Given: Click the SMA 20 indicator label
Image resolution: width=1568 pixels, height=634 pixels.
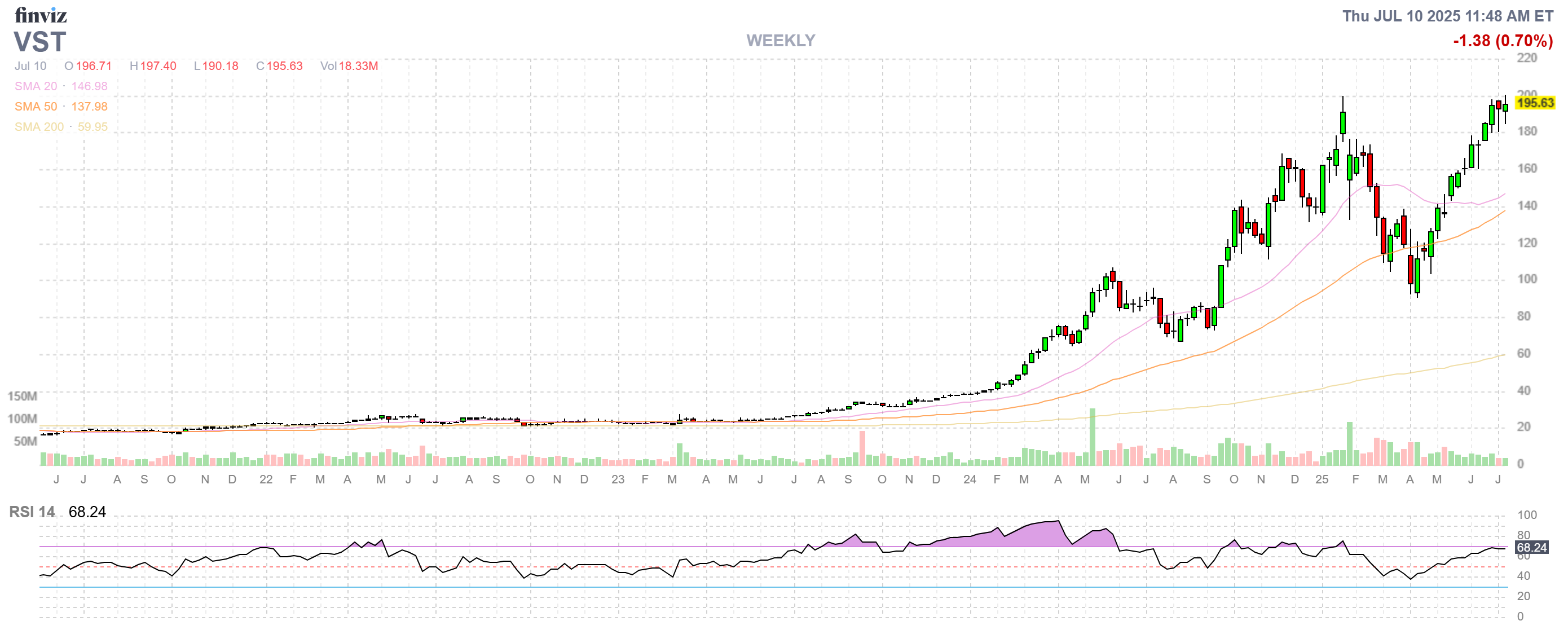Looking at the screenshot, I should (36, 86).
